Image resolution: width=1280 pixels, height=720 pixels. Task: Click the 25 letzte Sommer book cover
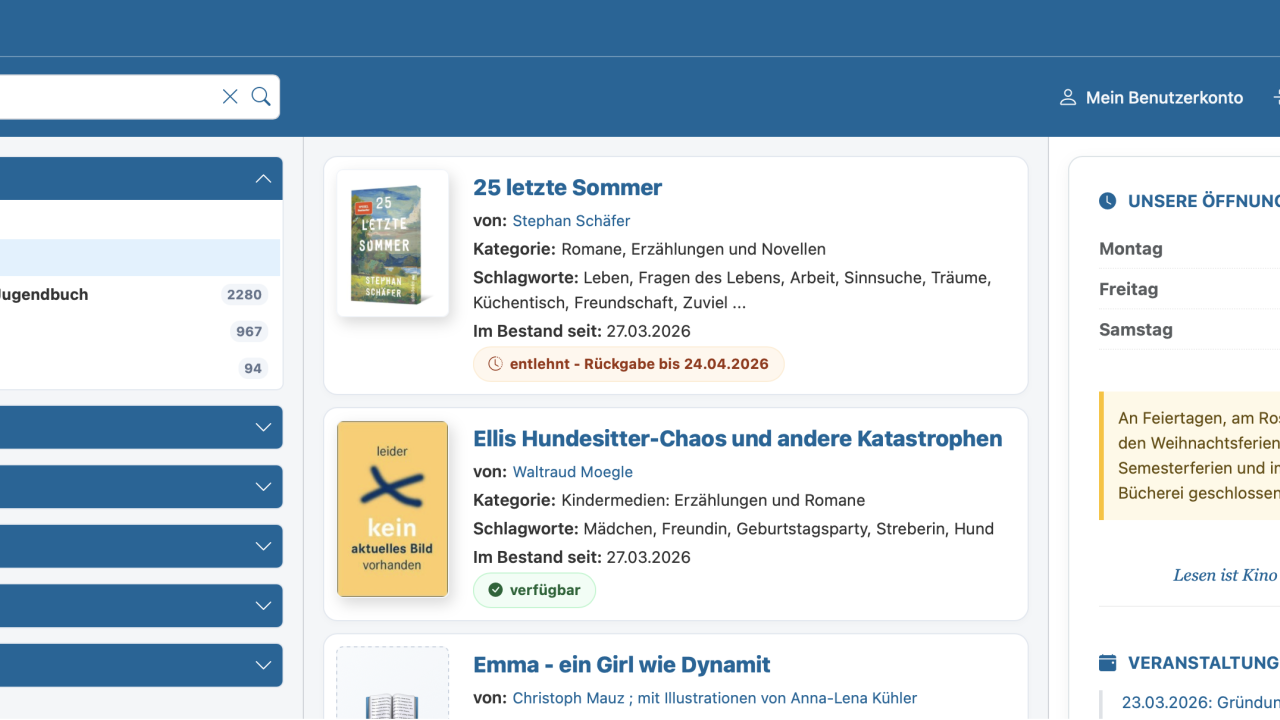(392, 244)
